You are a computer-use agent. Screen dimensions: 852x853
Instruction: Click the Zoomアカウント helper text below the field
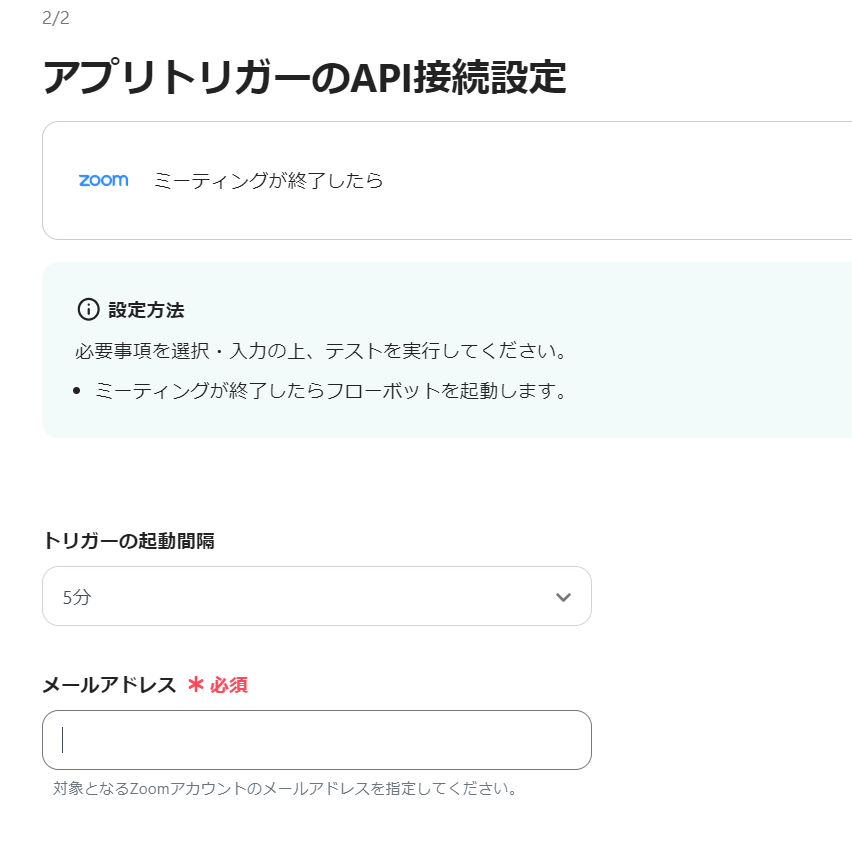click(x=286, y=788)
